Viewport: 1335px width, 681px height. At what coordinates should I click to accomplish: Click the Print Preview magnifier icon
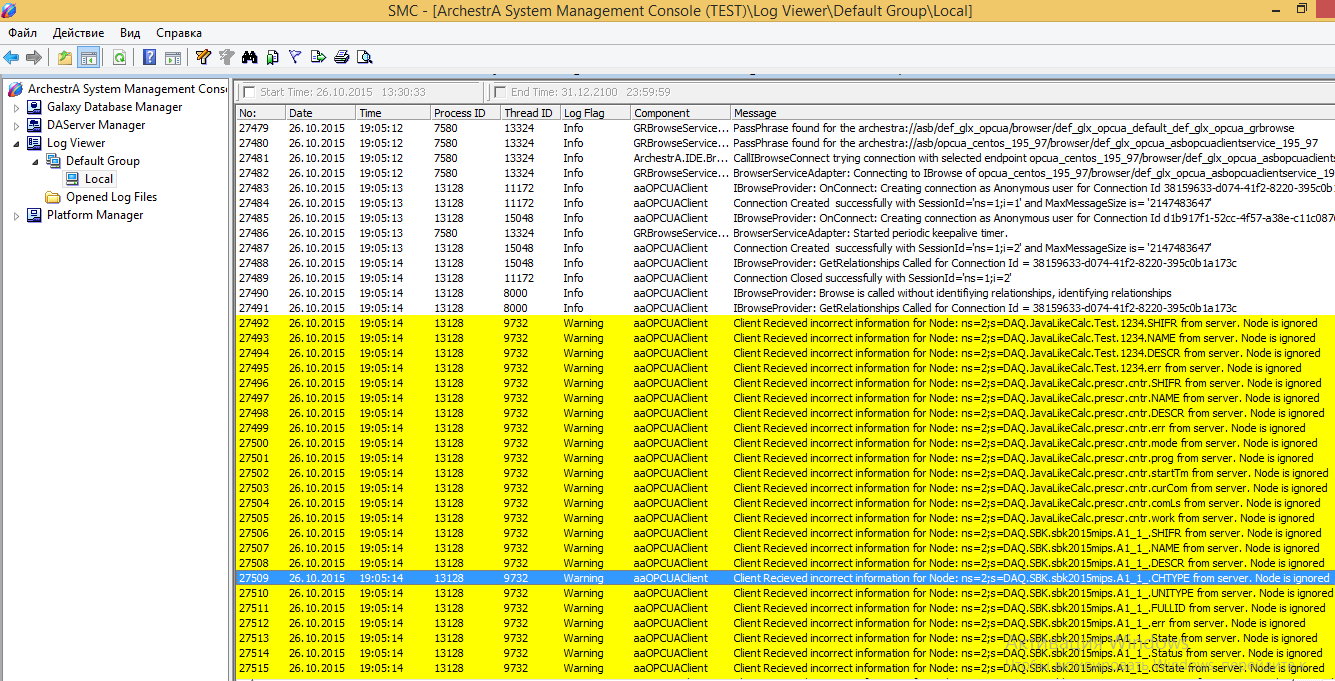(365, 58)
